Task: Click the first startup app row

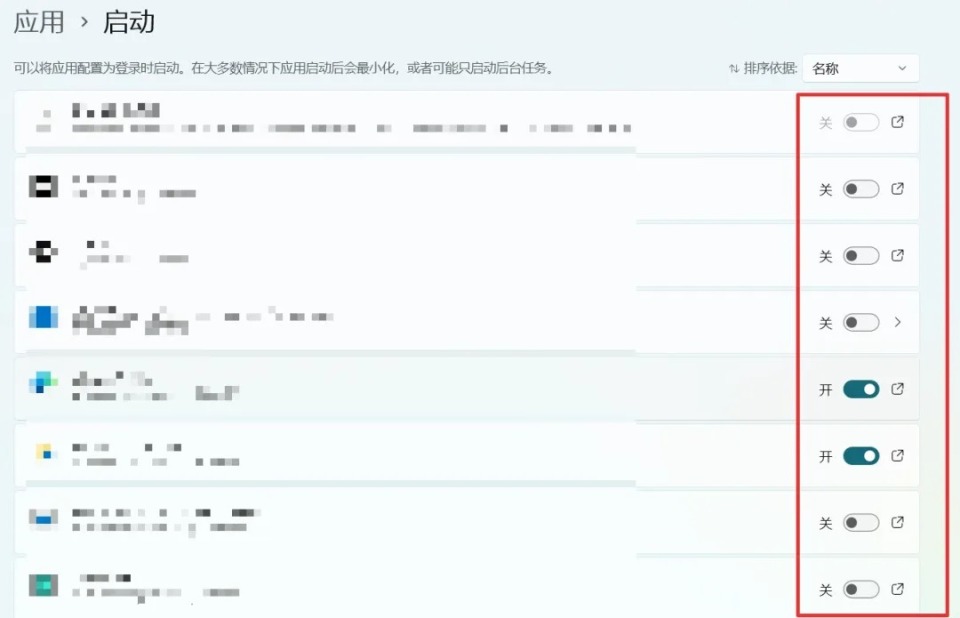Action: tap(400, 122)
